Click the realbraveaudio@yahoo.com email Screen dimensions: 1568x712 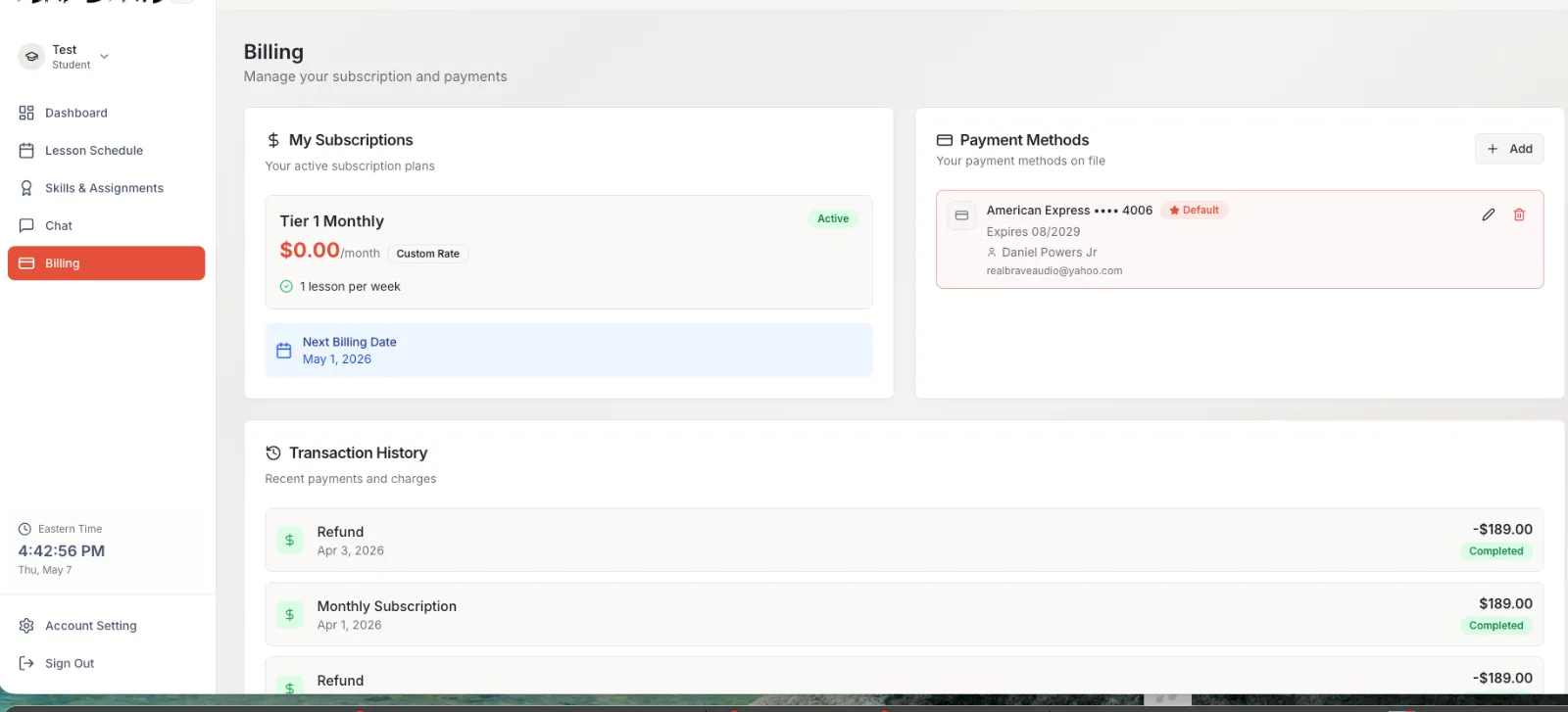[1054, 271]
